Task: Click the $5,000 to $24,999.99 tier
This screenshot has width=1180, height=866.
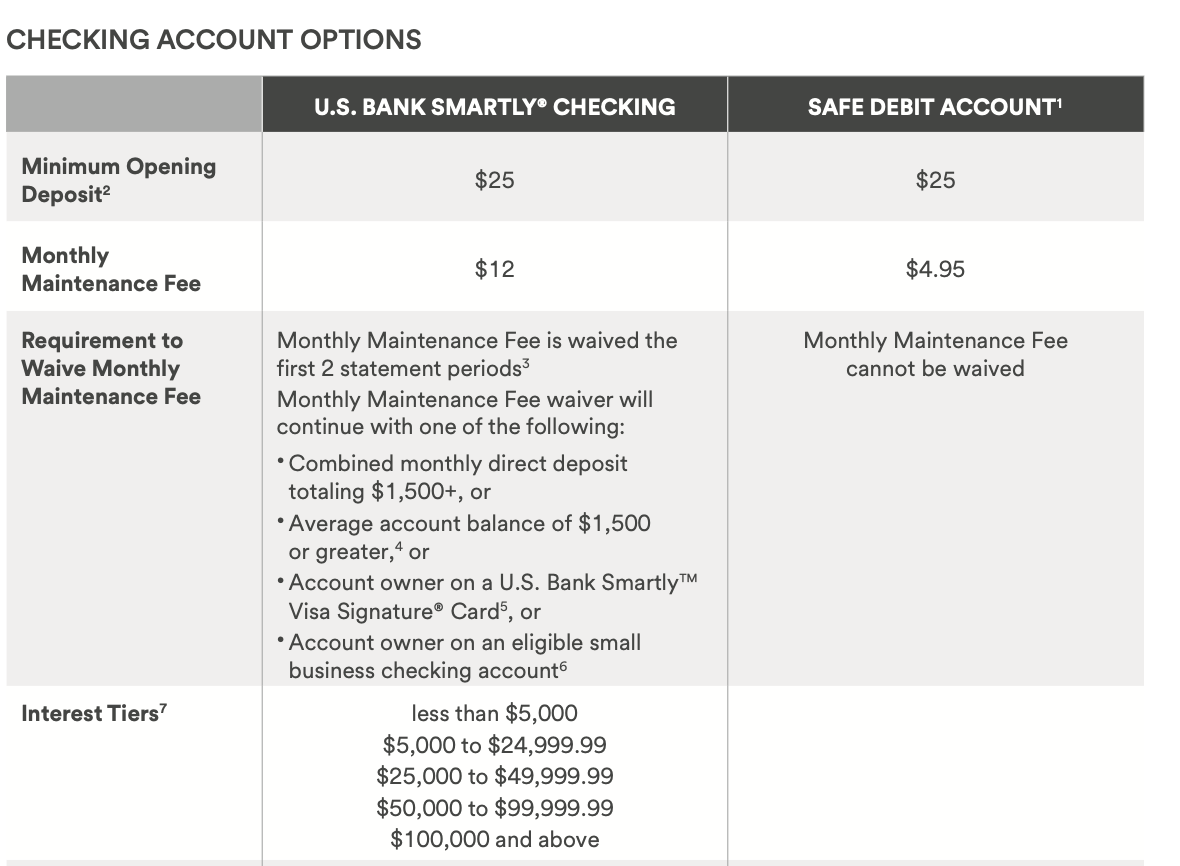Action: tap(494, 745)
